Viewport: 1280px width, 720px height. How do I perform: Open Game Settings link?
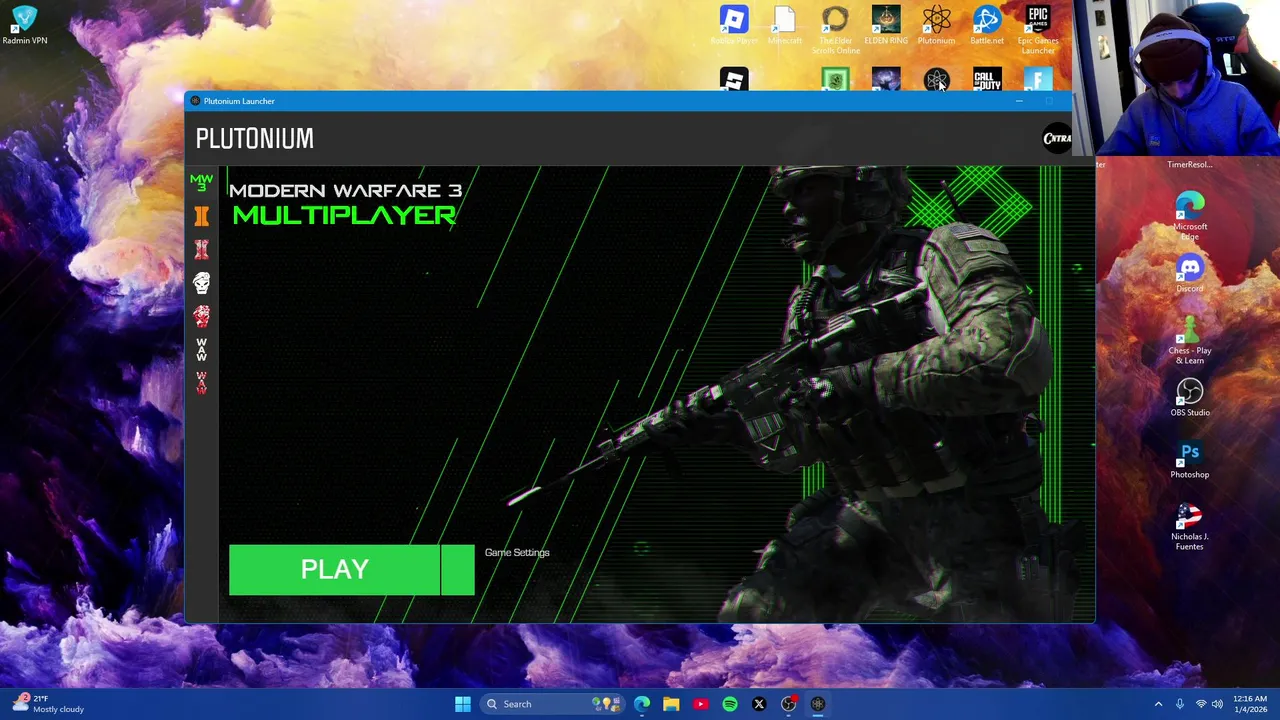pyautogui.click(x=517, y=553)
